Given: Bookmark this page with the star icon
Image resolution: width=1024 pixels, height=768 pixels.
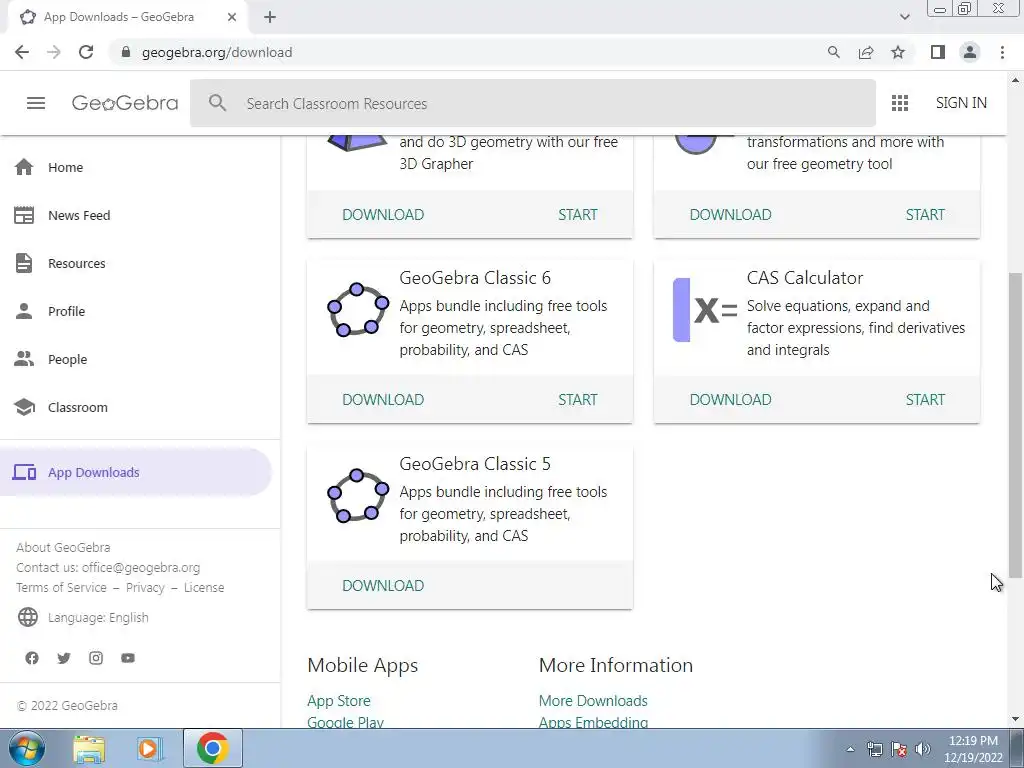Looking at the screenshot, I should [x=898, y=52].
